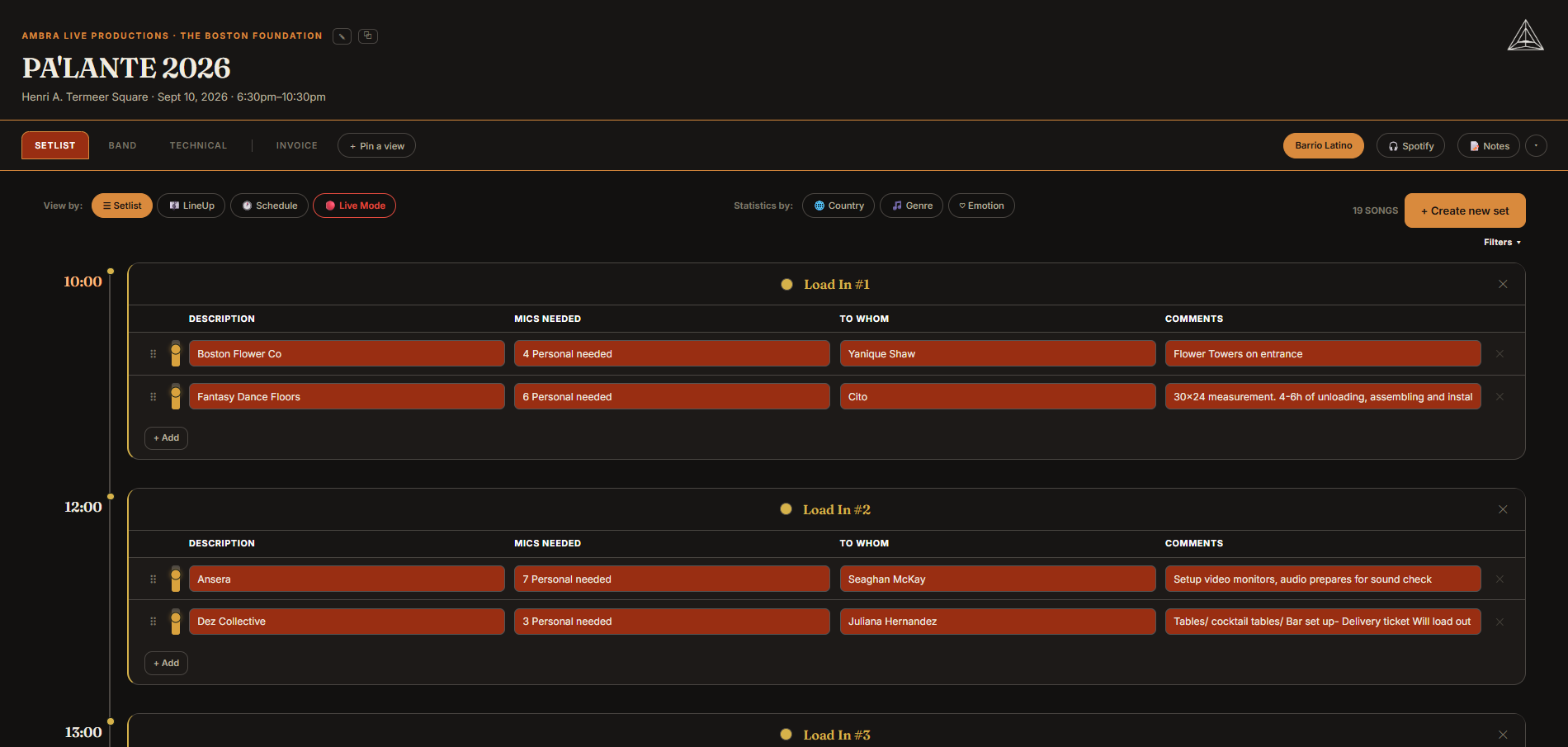Switch view to LineUp
The image size is (1568, 747).
click(191, 206)
